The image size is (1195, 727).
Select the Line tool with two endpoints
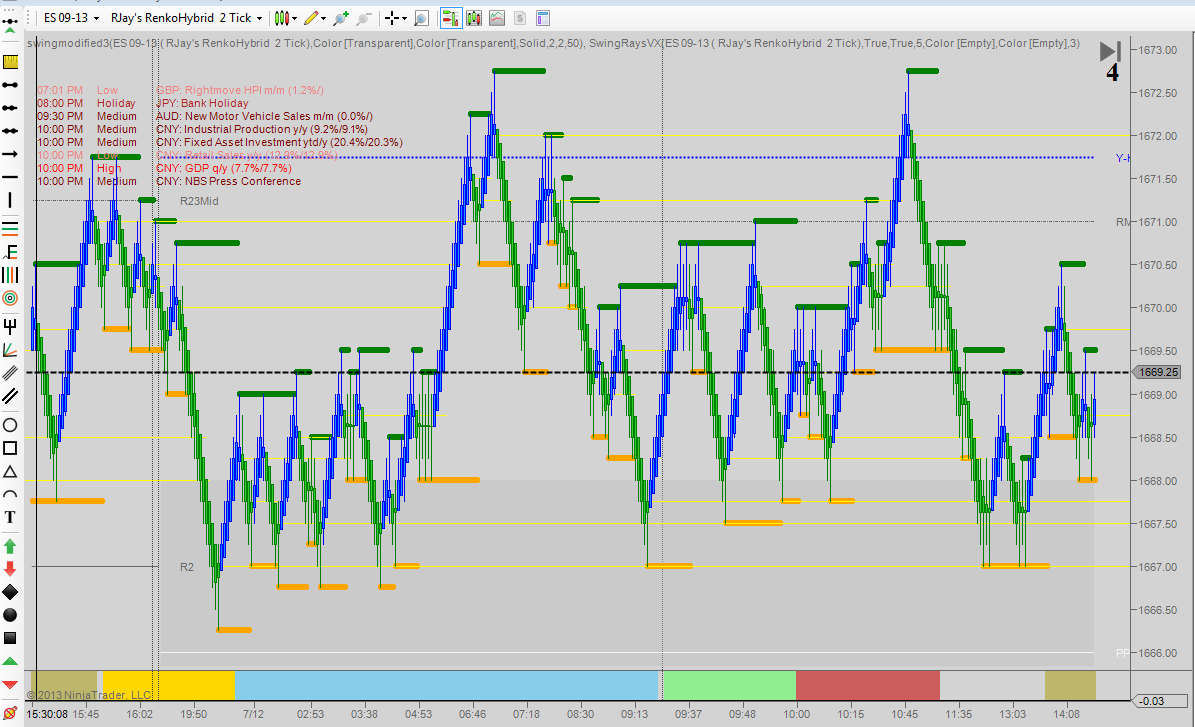[10, 85]
